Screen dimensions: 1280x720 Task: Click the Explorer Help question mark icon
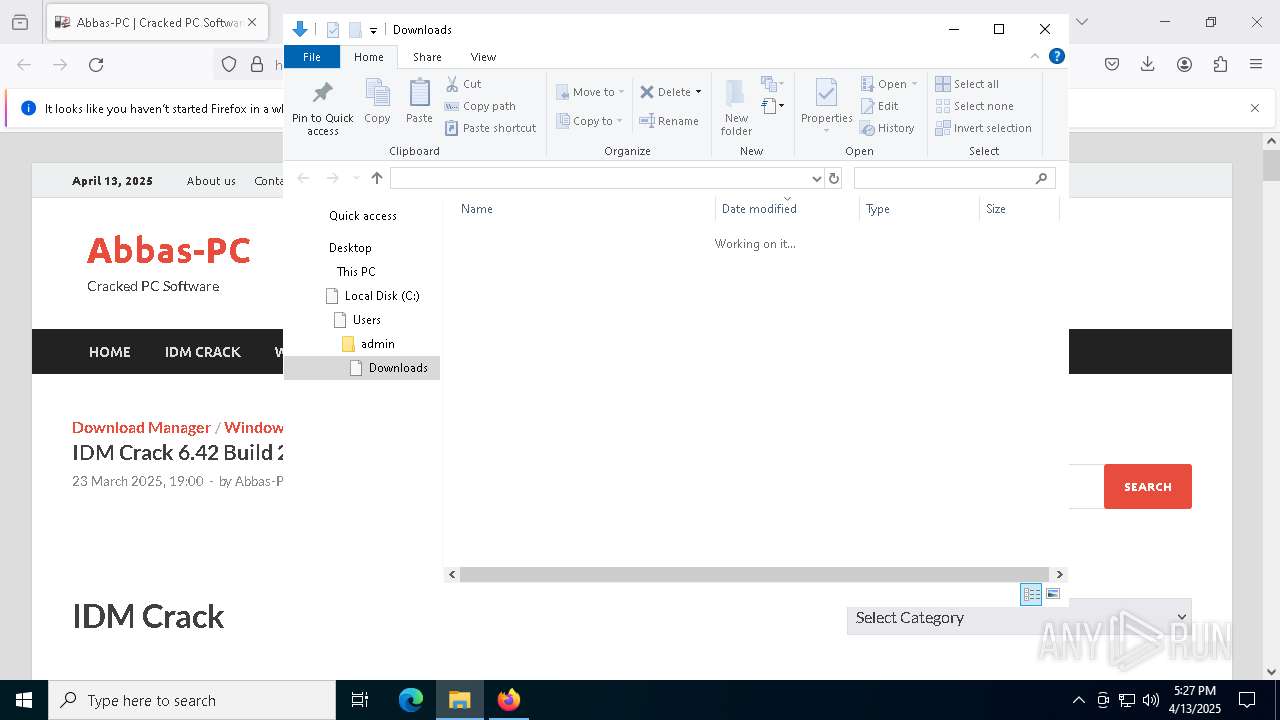tap(1057, 56)
